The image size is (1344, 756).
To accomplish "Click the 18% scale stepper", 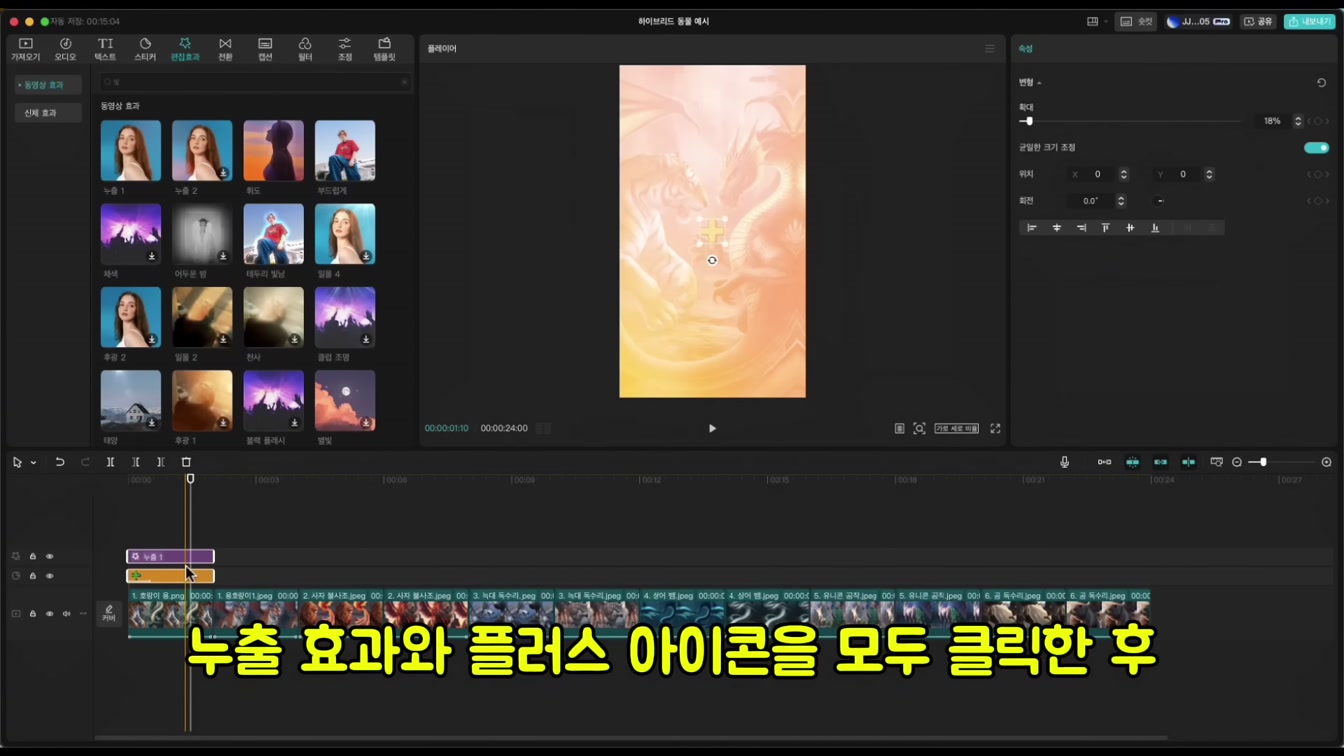I will [1298, 121].
